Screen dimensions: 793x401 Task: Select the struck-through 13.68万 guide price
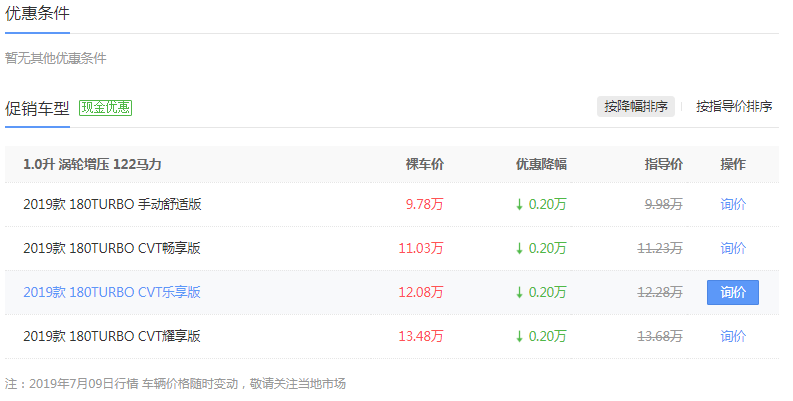(660, 336)
